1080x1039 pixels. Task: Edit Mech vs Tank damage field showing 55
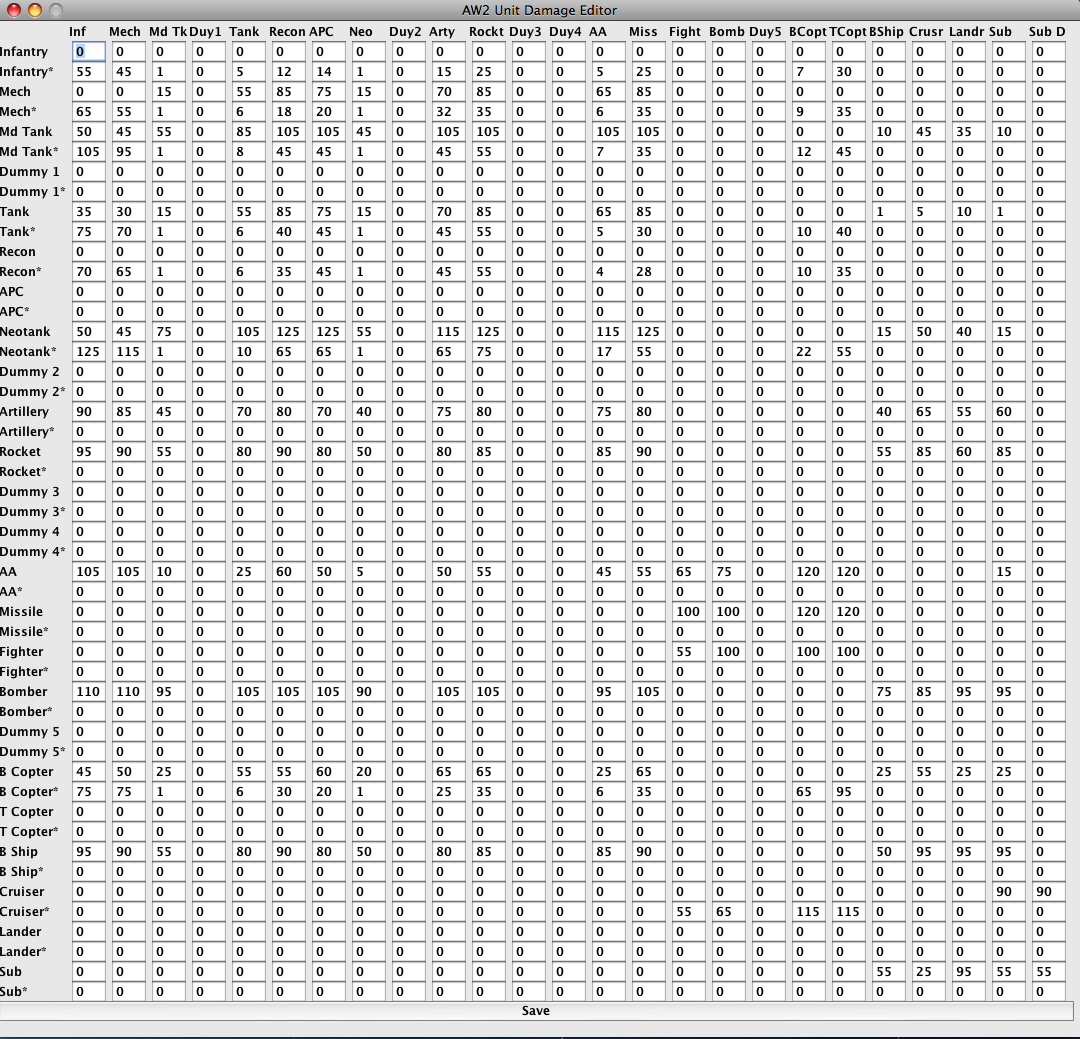coord(248,92)
